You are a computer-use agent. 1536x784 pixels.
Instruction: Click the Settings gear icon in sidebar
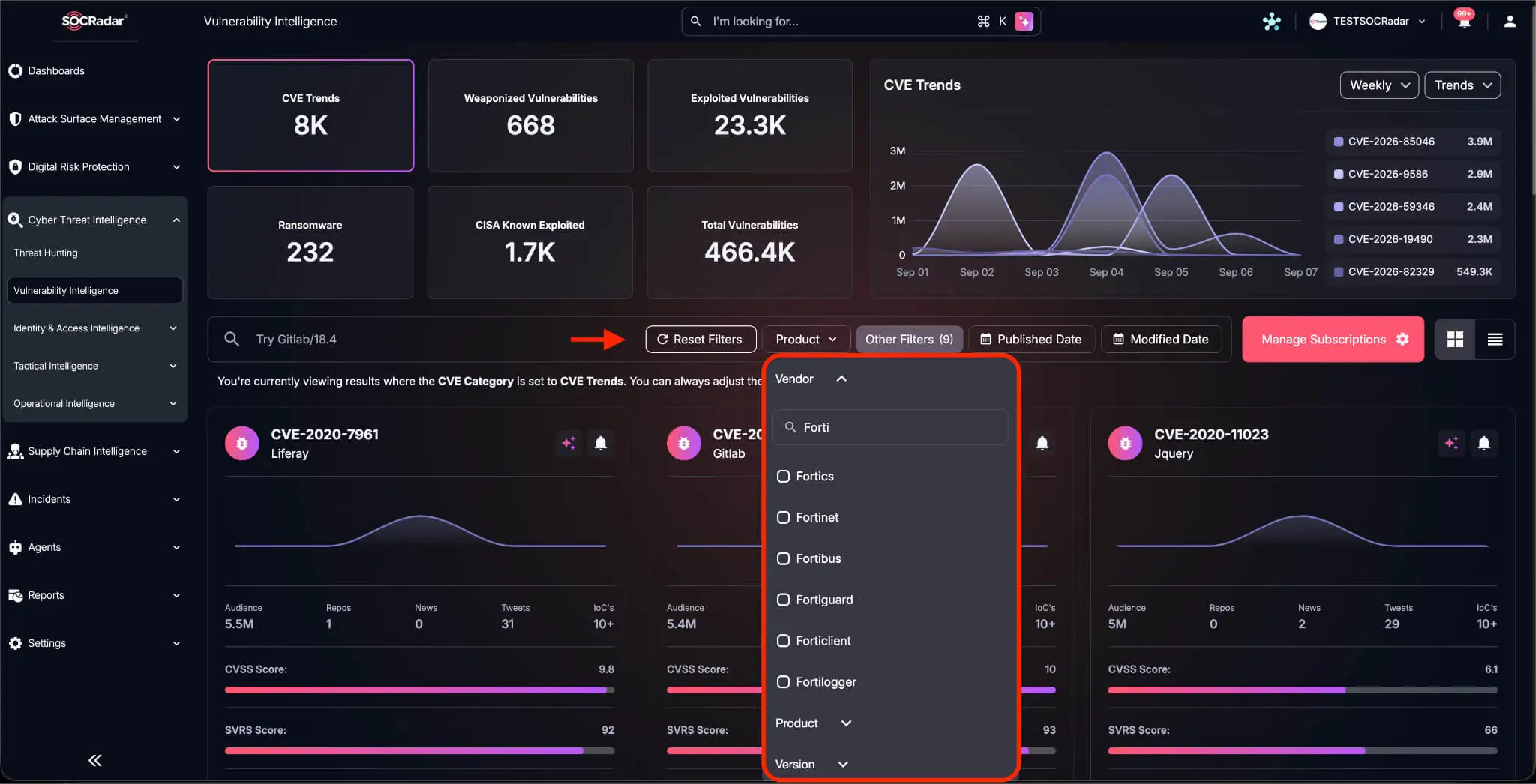pyautogui.click(x=15, y=643)
